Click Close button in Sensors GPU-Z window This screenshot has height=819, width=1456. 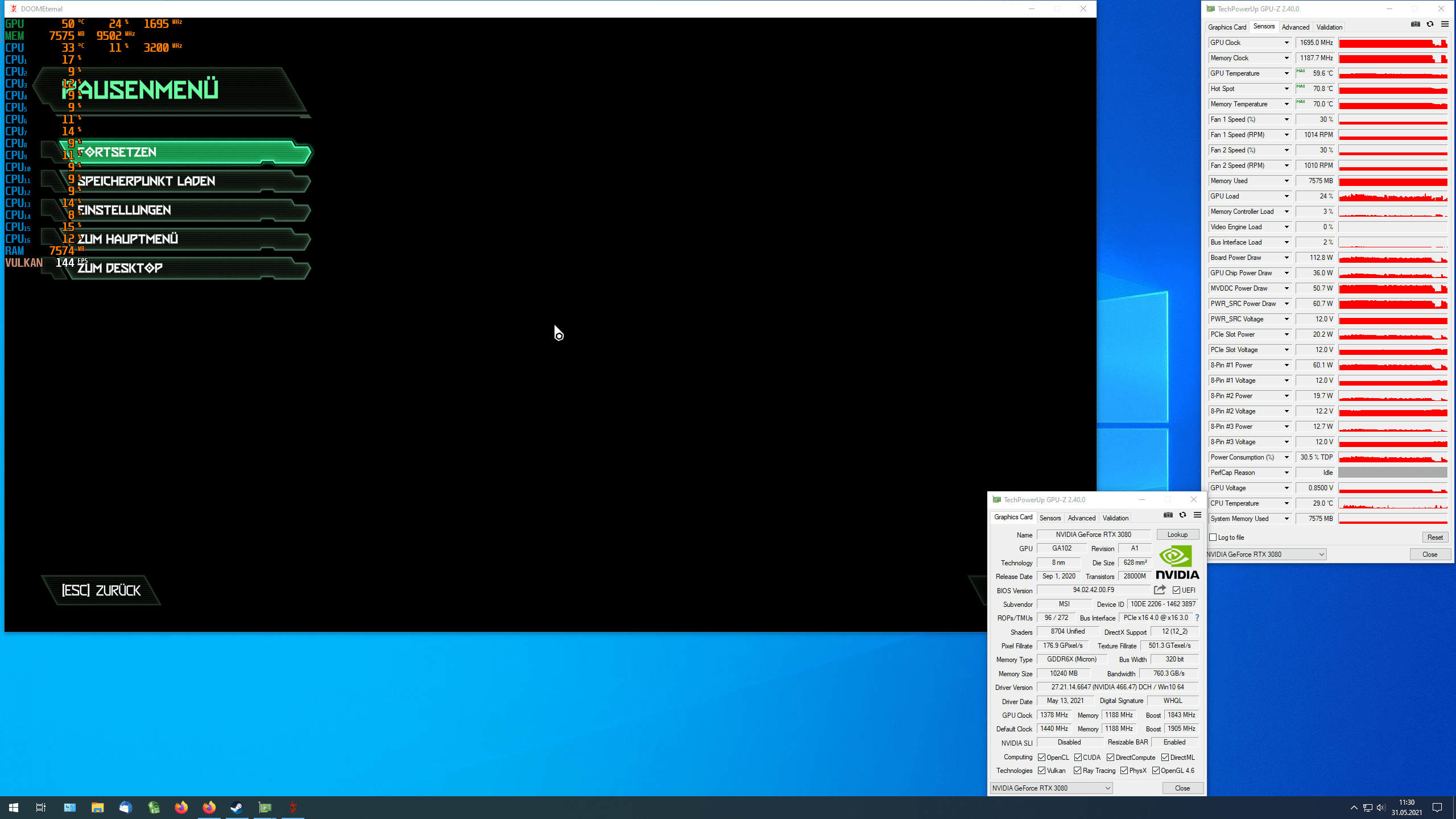[x=1430, y=555]
